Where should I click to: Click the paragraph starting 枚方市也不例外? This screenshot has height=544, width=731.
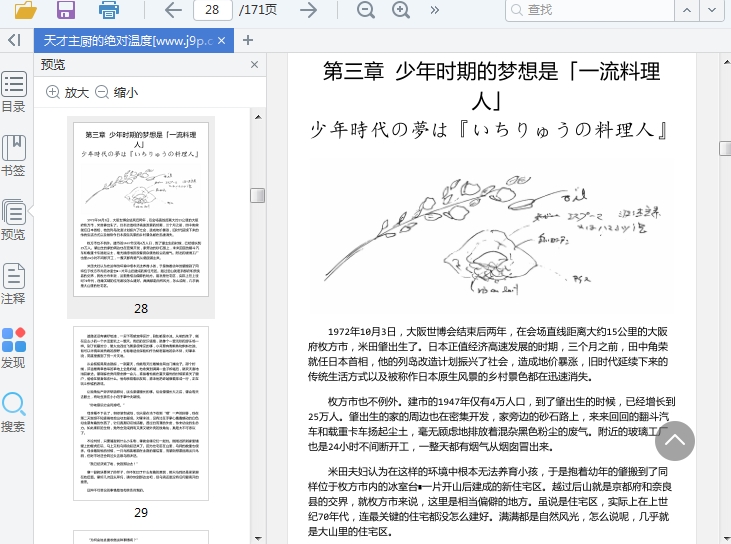(x=491, y=424)
